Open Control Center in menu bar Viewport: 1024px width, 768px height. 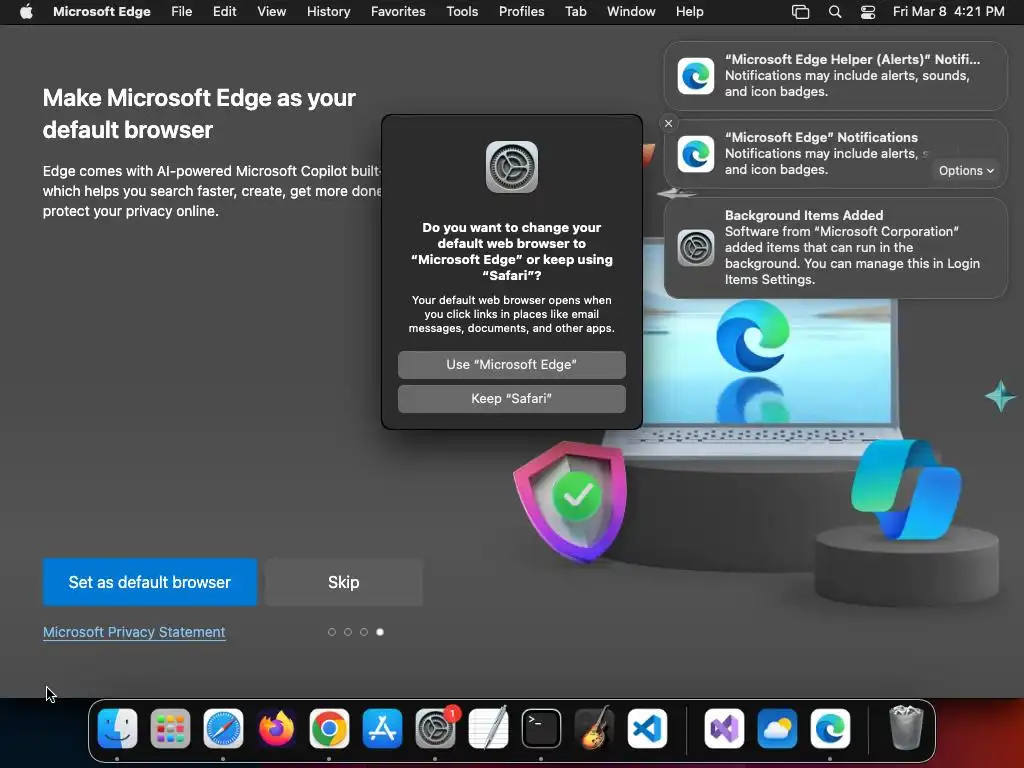click(x=868, y=12)
